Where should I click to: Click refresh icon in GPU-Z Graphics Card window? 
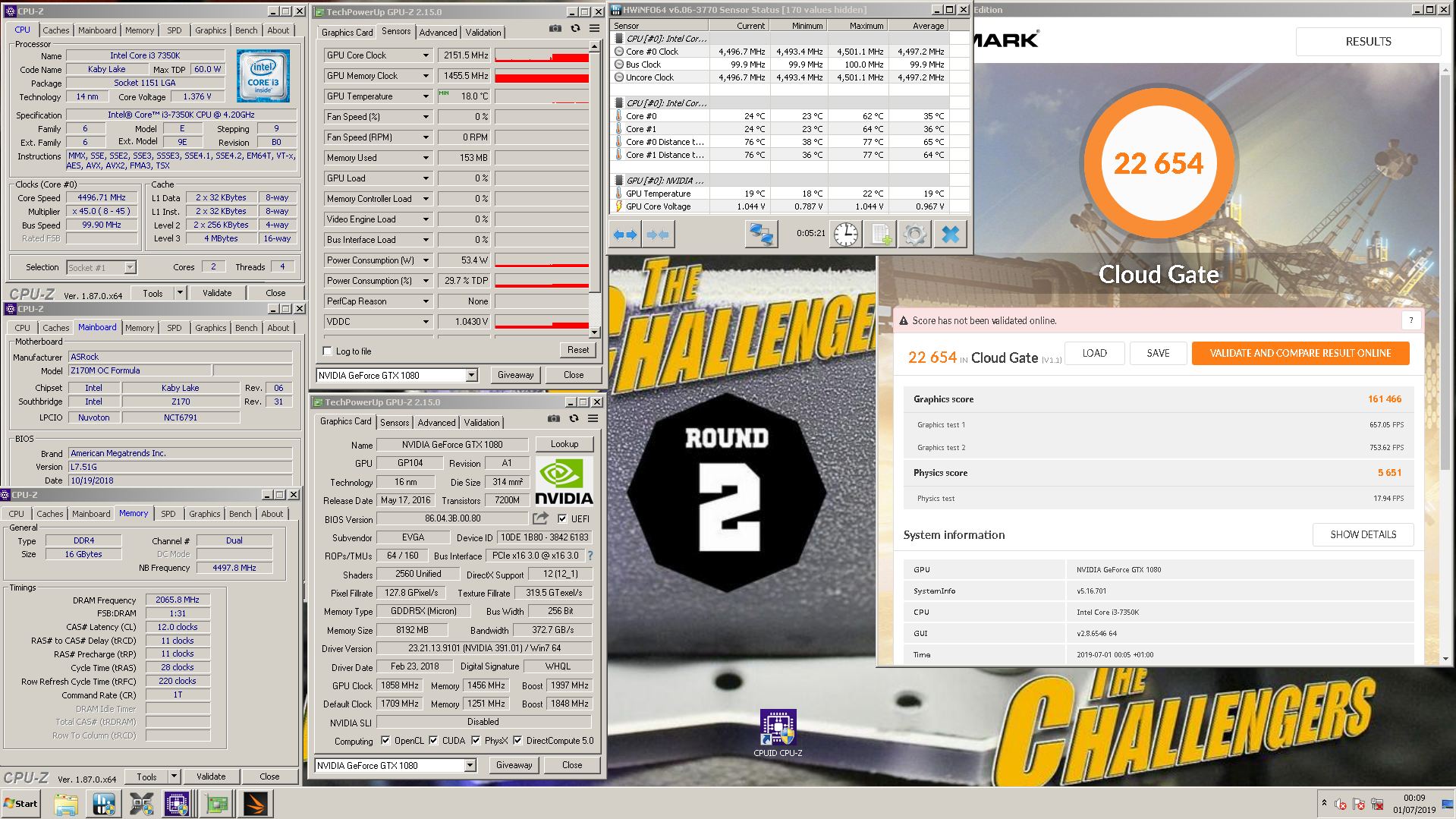[x=574, y=419]
